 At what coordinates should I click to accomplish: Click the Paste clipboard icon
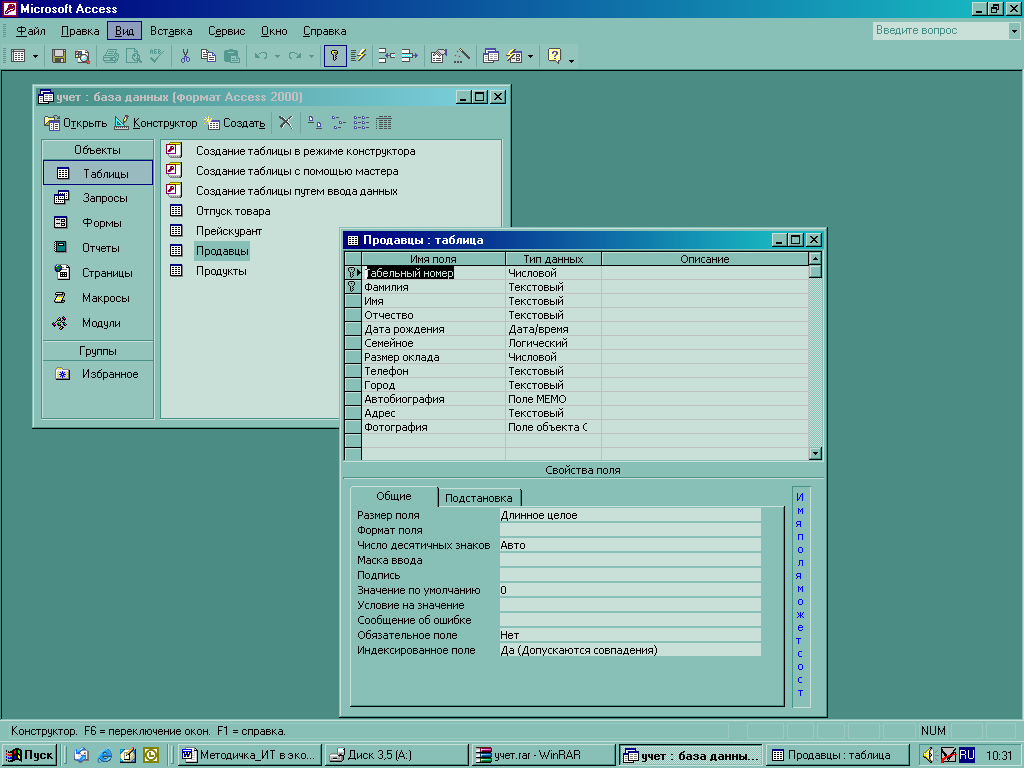(x=232, y=56)
